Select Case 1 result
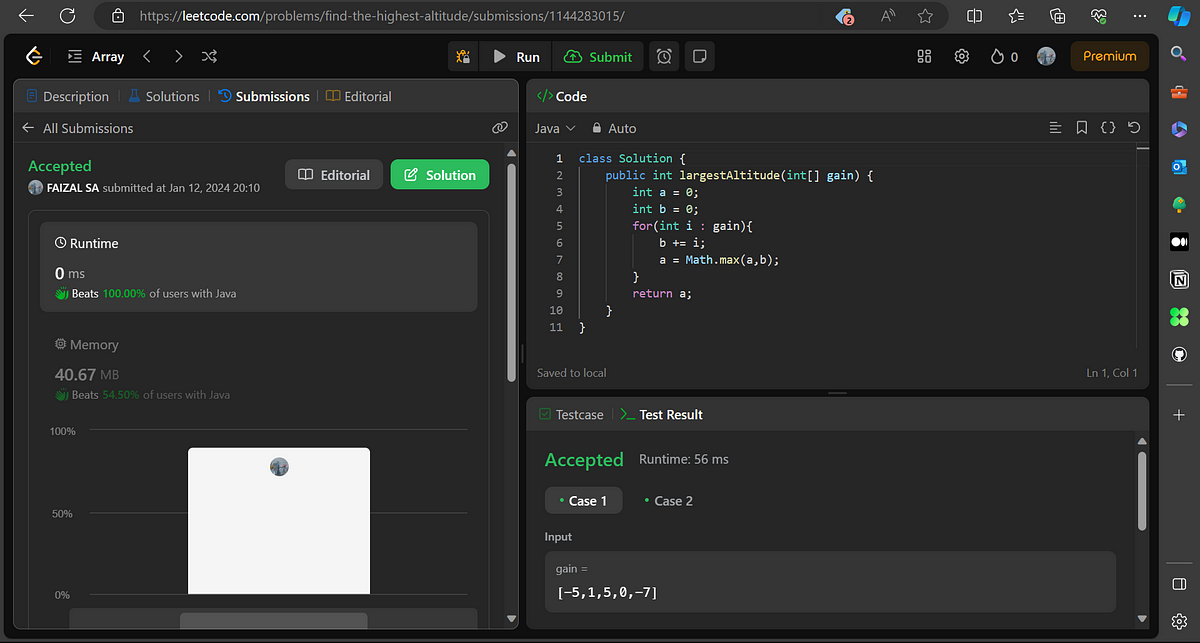Image resolution: width=1200 pixels, height=643 pixels. [583, 501]
